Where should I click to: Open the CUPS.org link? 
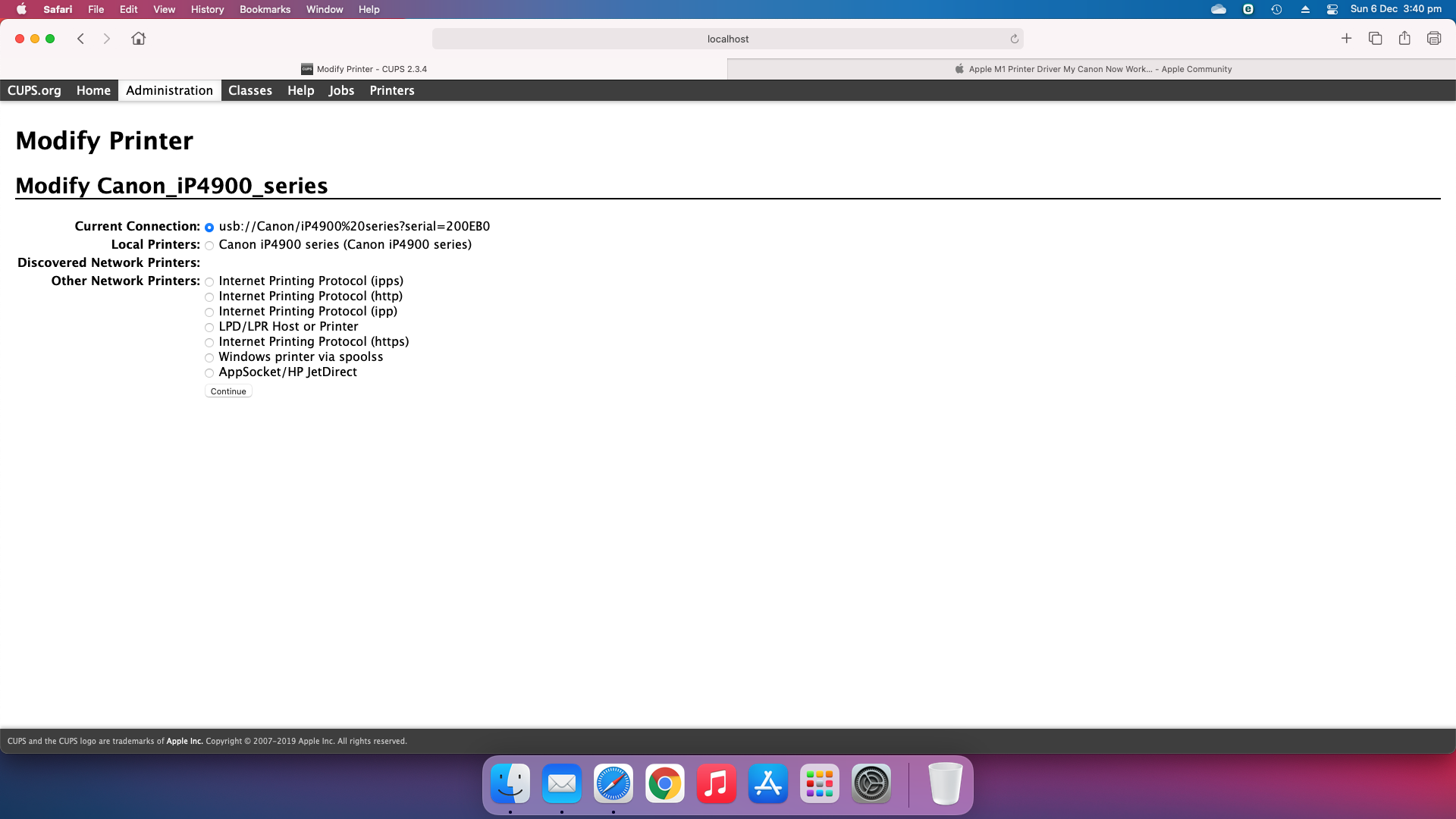click(34, 90)
